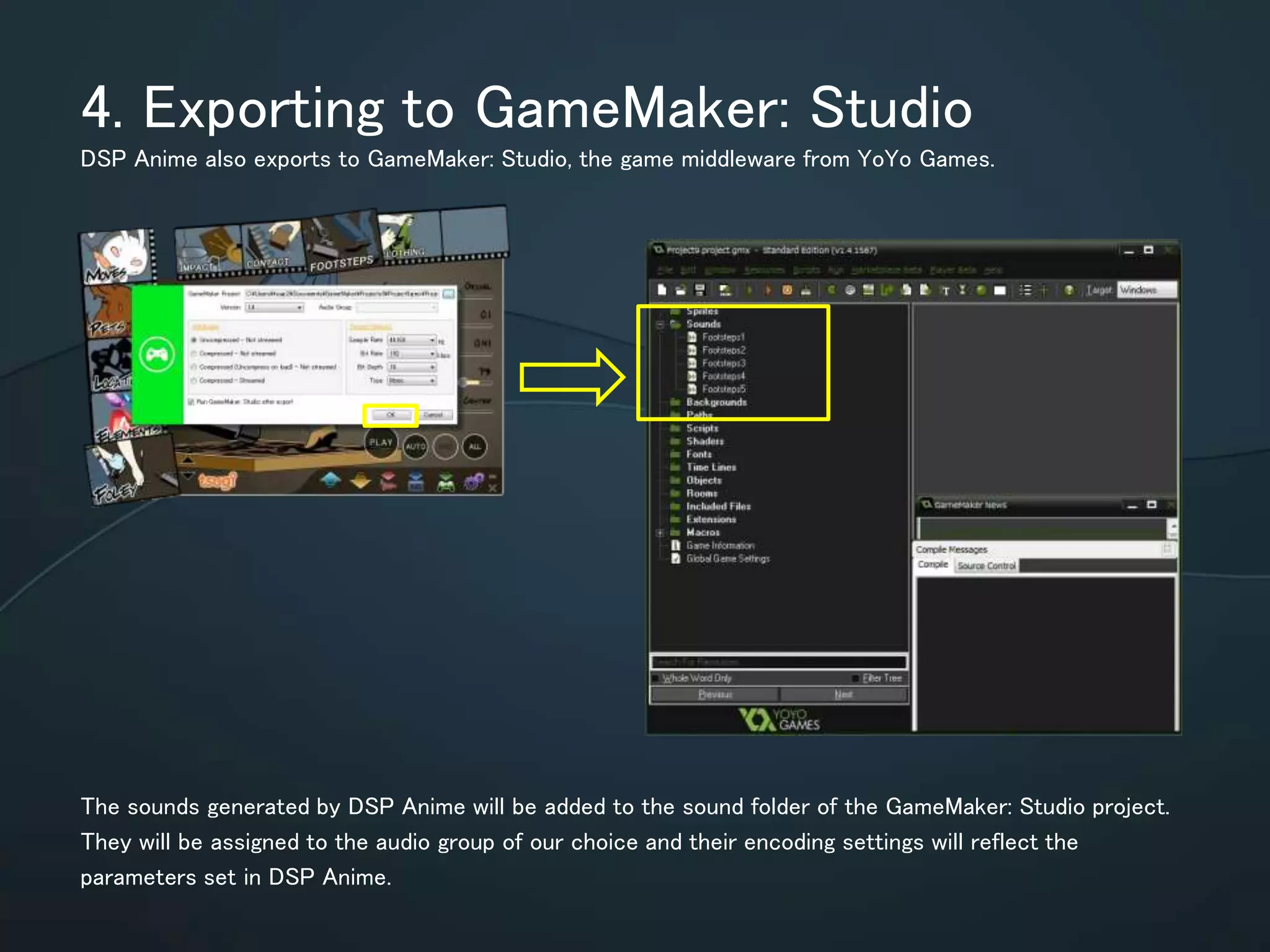Open the Bit Rate dropdown

click(412, 353)
